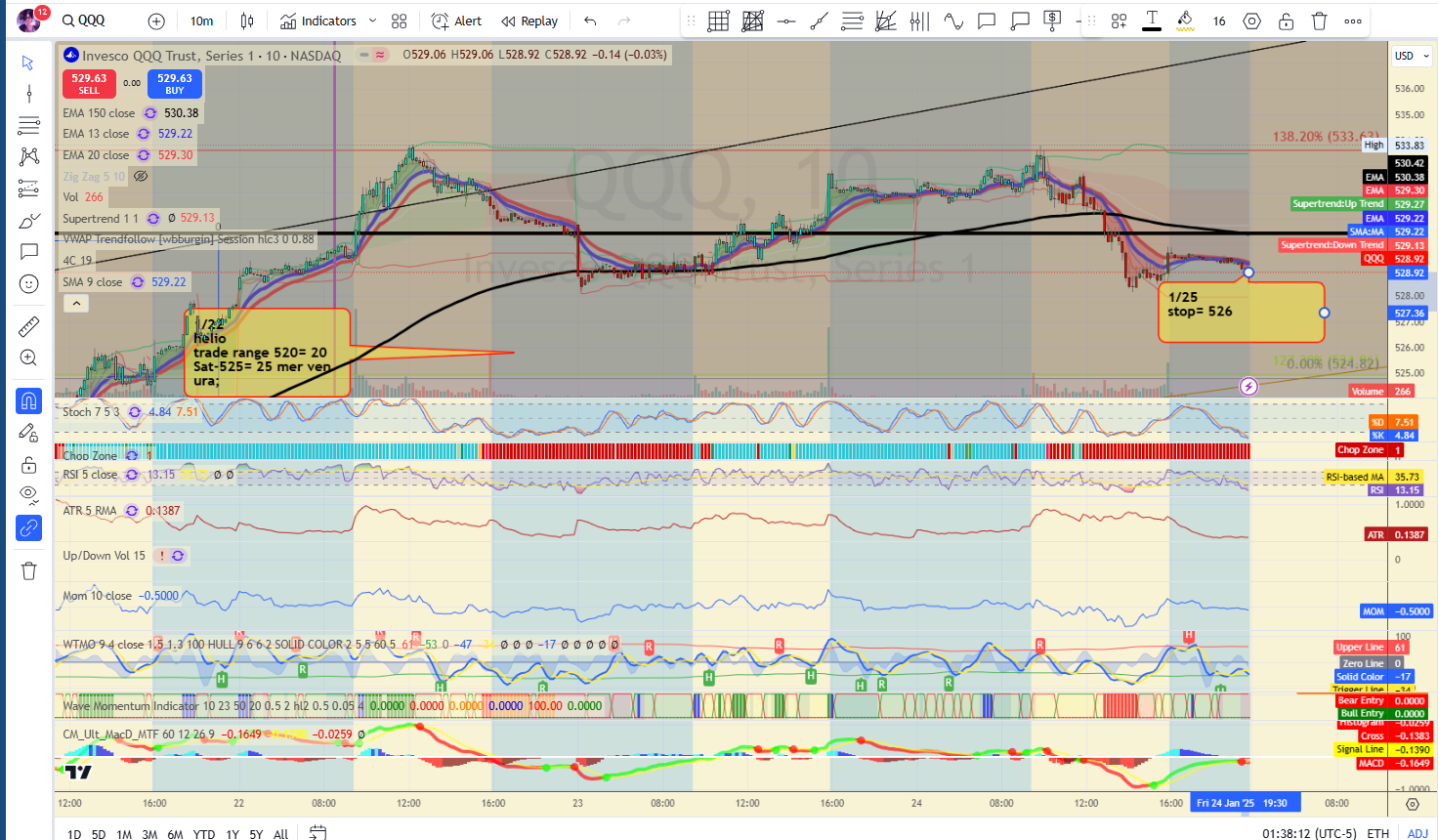Click the Supertrend 1 1 legend

101,219
